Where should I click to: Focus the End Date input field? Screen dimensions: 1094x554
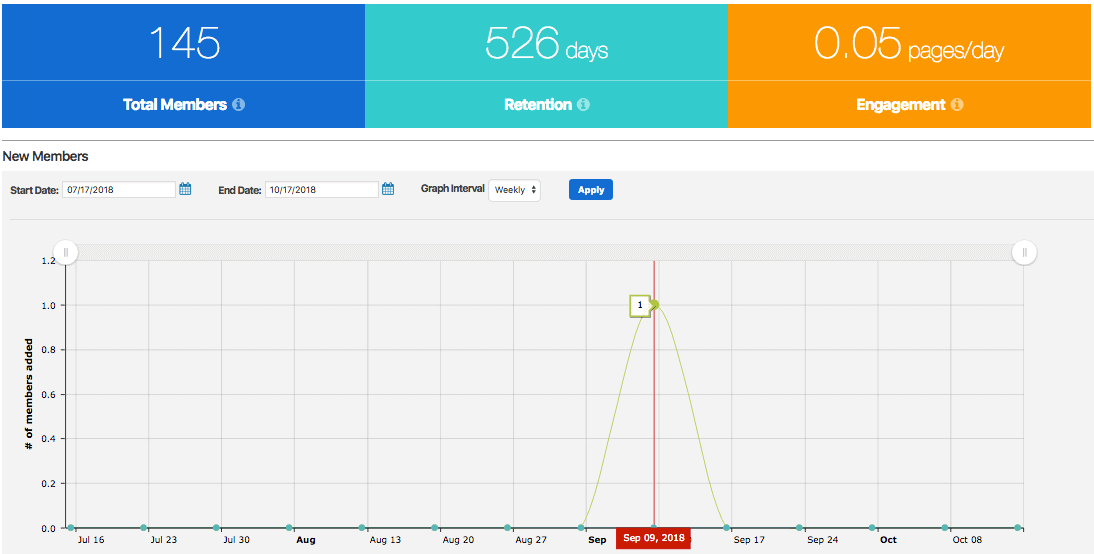322,190
